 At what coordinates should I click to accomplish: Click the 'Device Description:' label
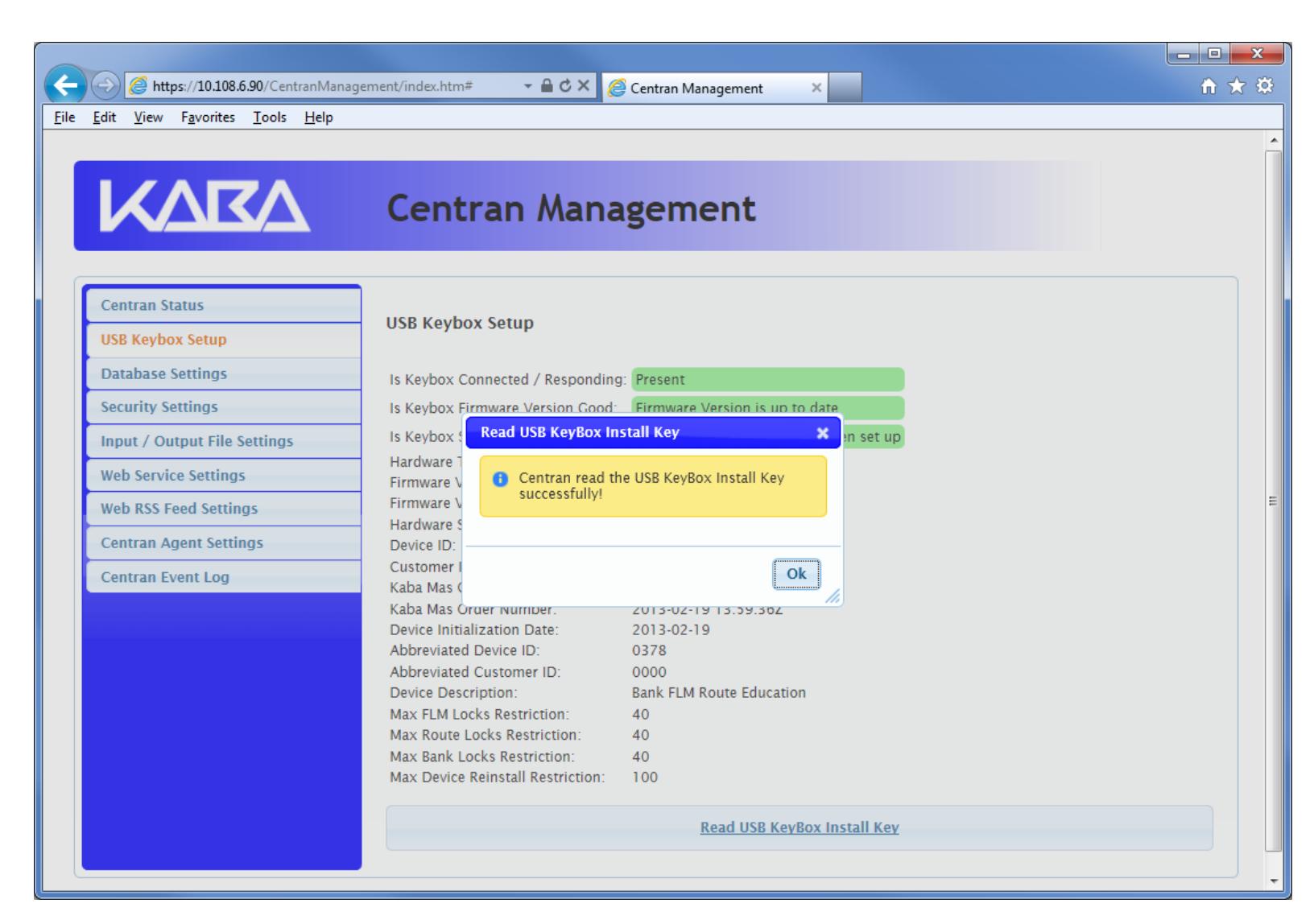tap(453, 693)
